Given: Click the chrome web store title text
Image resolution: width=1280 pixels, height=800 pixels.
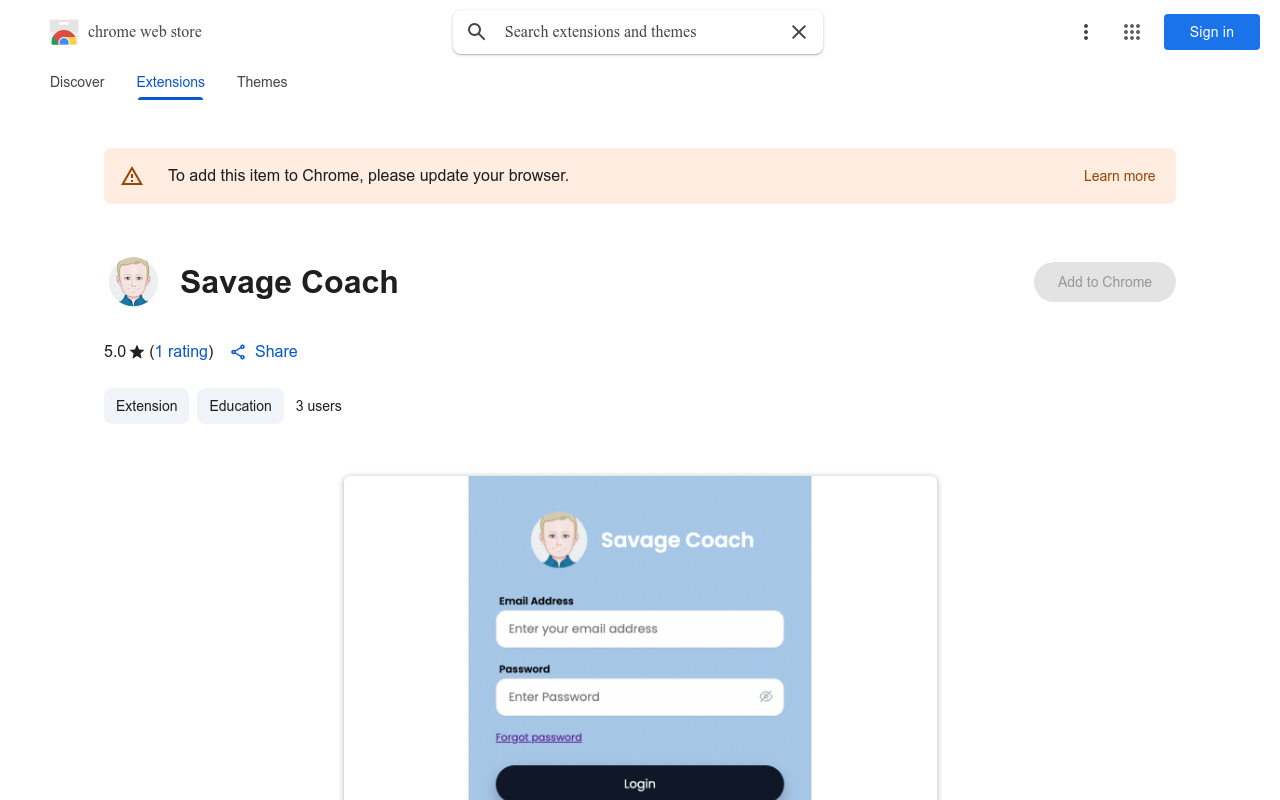Looking at the screenshot, I should (x=145, y=32).
